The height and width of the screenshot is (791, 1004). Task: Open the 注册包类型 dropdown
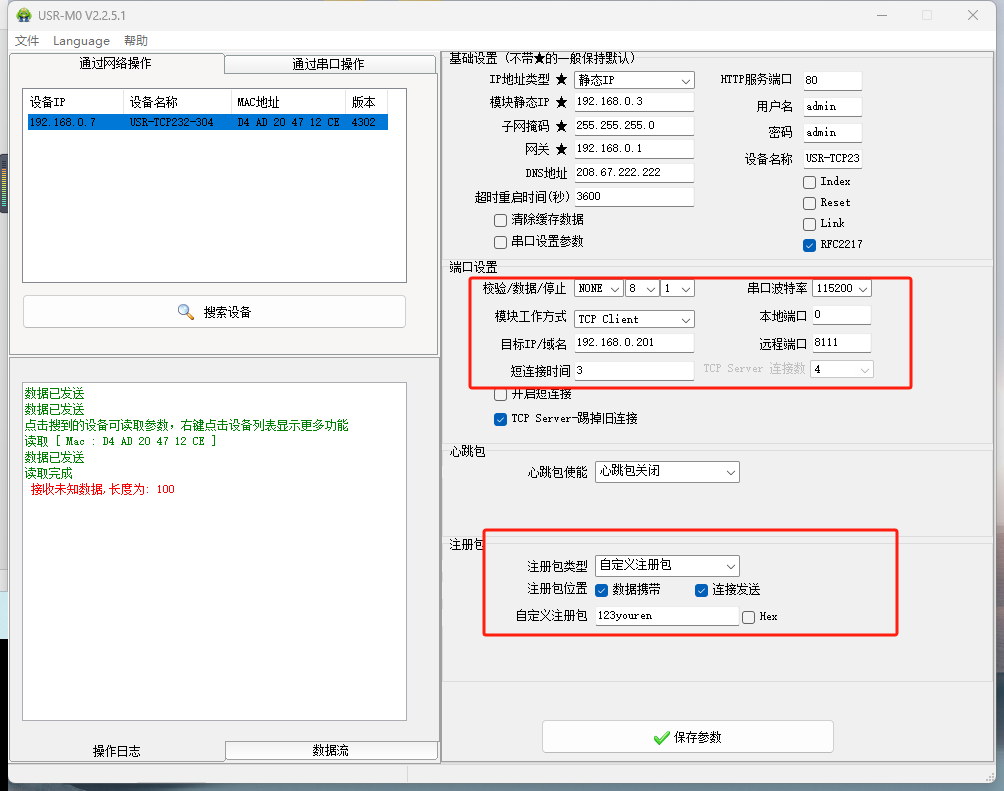[667, 566]
